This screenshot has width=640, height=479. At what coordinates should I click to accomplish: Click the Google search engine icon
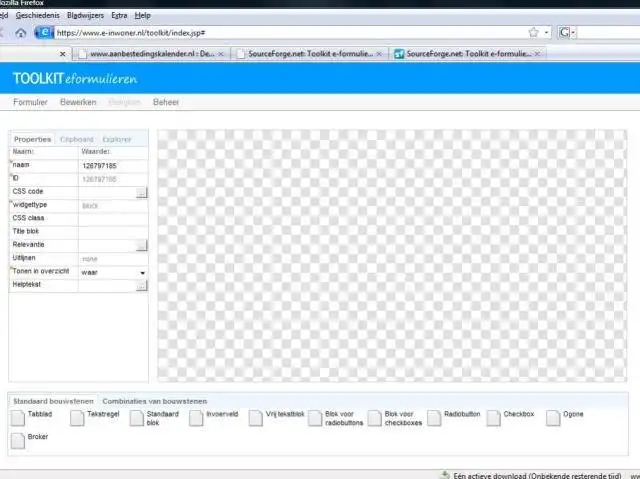click(564, 32)
